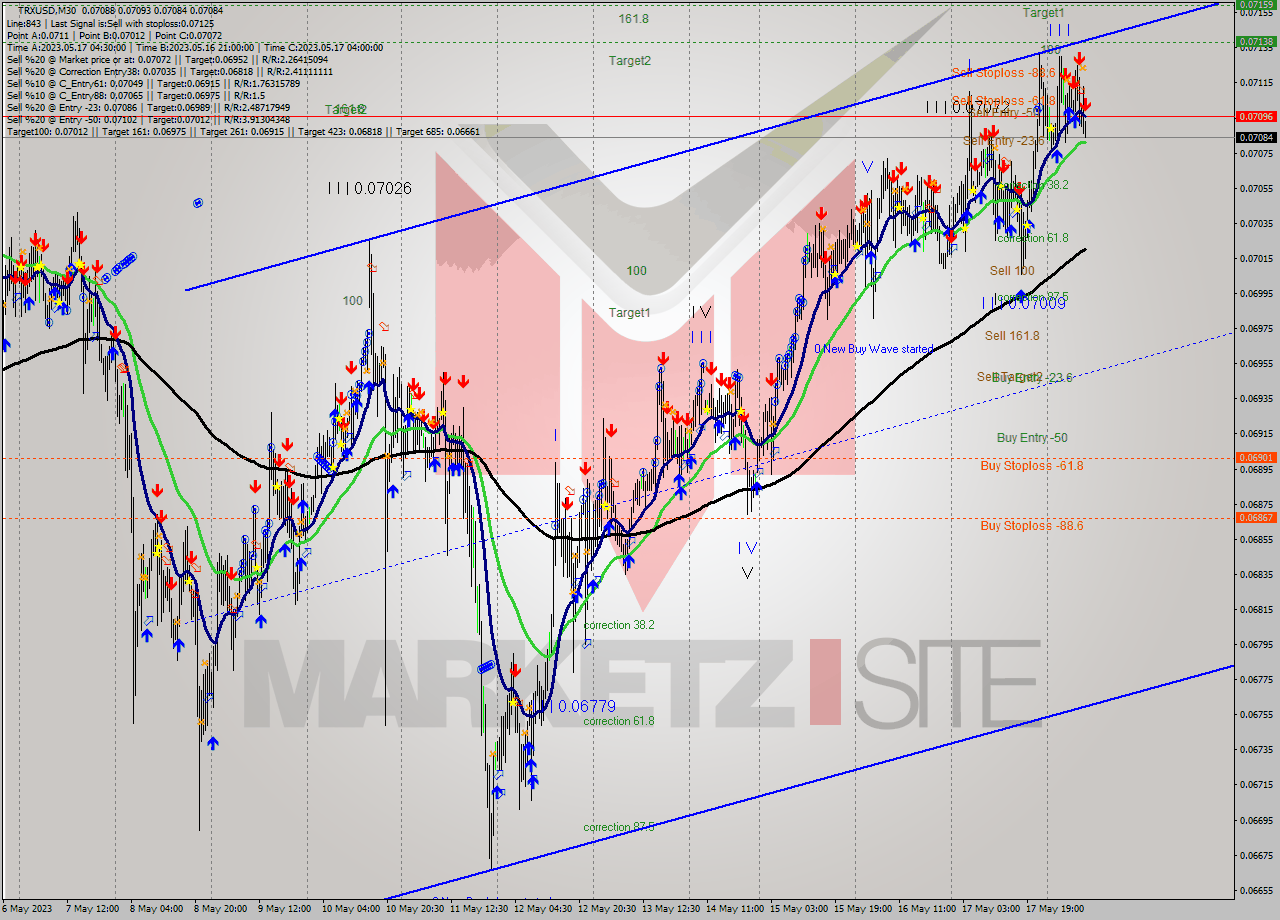The height and width of the screenshot is (920, 1280).
Task: Click '10 May 20:30' on time axis
Action: coord(414,909)
